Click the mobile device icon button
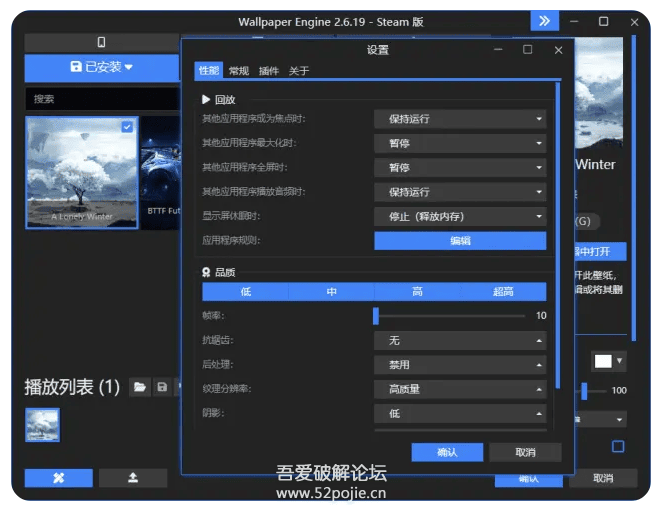Viewport: 665px width, 510px height. tap(101, 42)
